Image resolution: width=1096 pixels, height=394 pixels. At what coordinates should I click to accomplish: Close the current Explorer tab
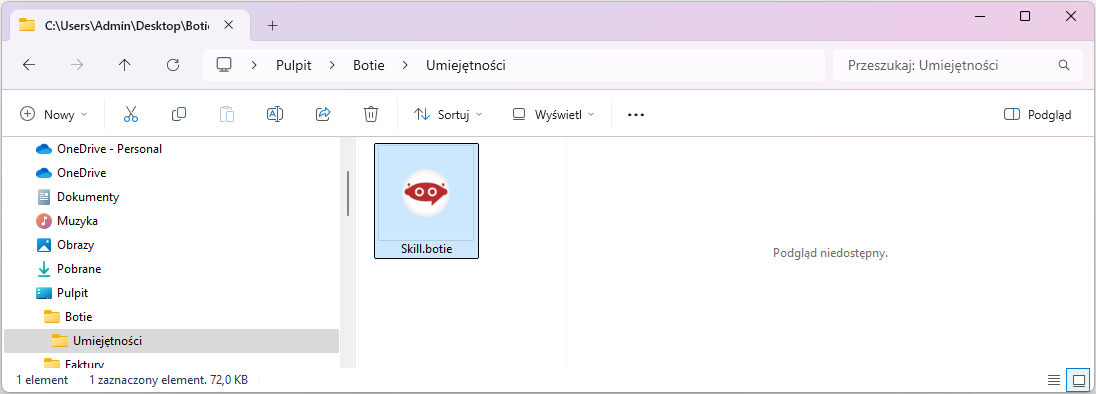pos(229,26)
